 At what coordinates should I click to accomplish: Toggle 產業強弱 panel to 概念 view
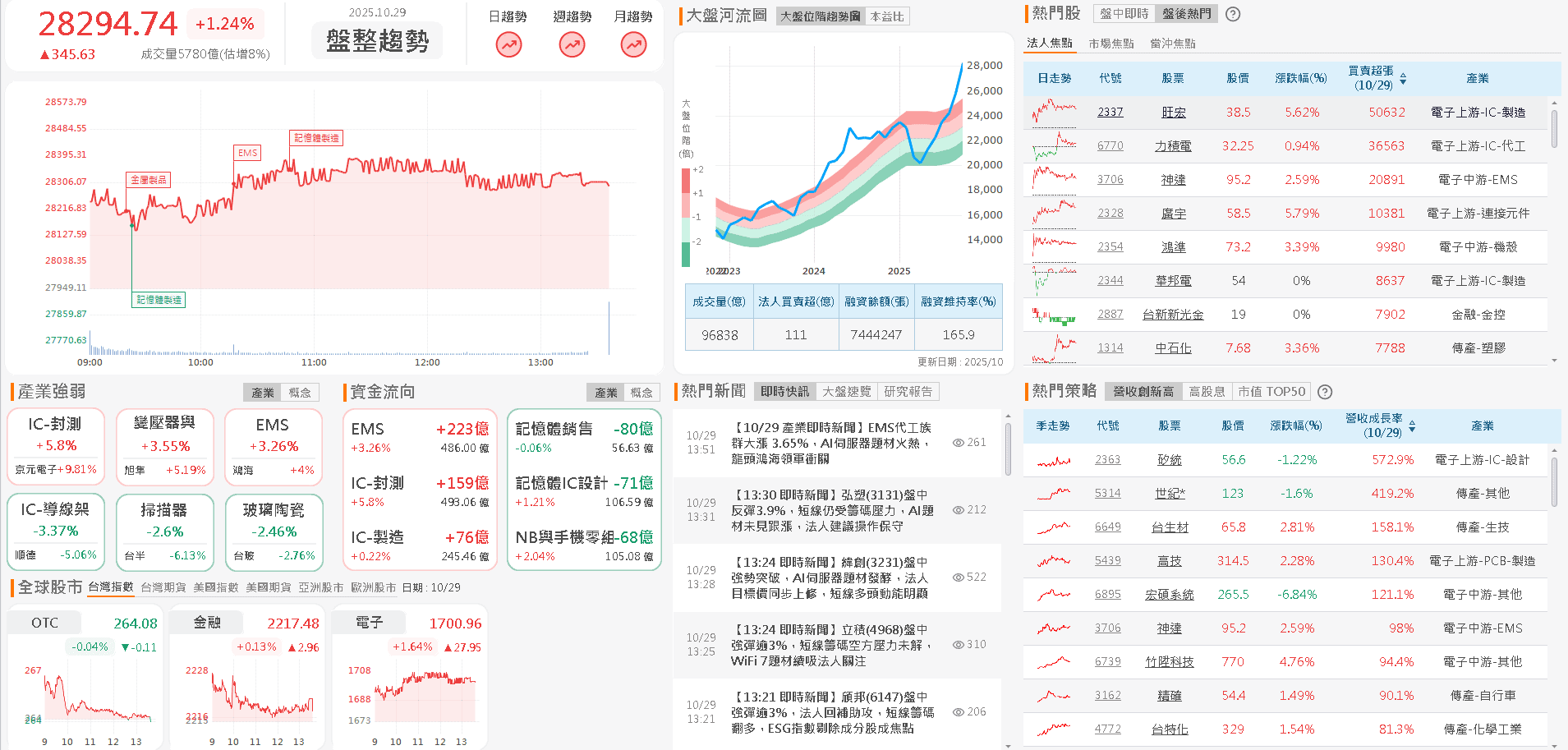click(x=301, y=392)
